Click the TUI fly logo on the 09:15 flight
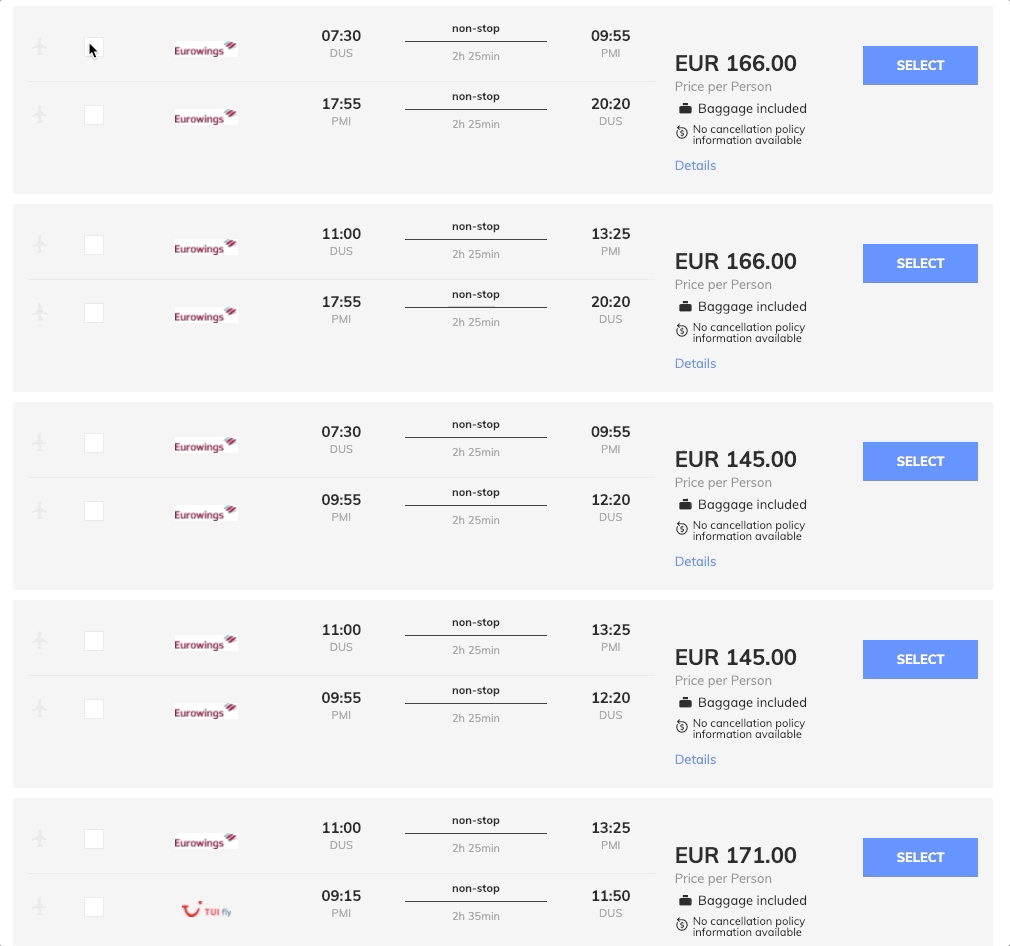This screenshot has width=1010, height=946. (x=206, y=910)
